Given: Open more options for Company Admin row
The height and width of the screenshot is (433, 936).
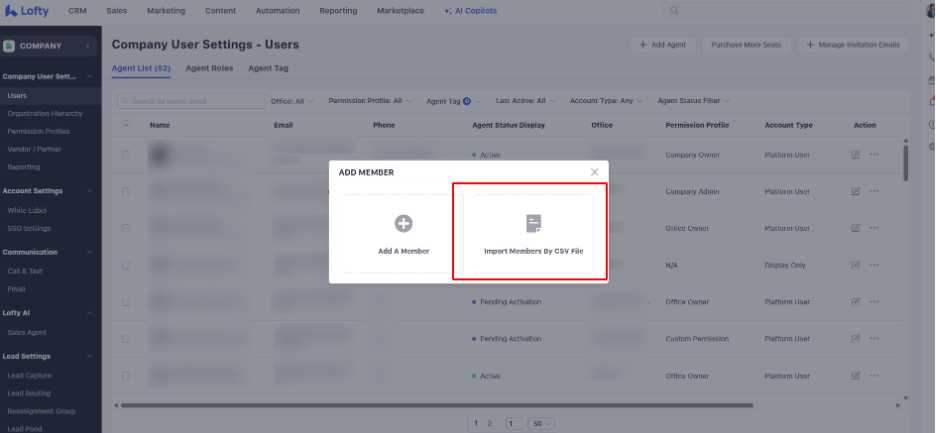Looking at the screenshot, I should point(874,192).
